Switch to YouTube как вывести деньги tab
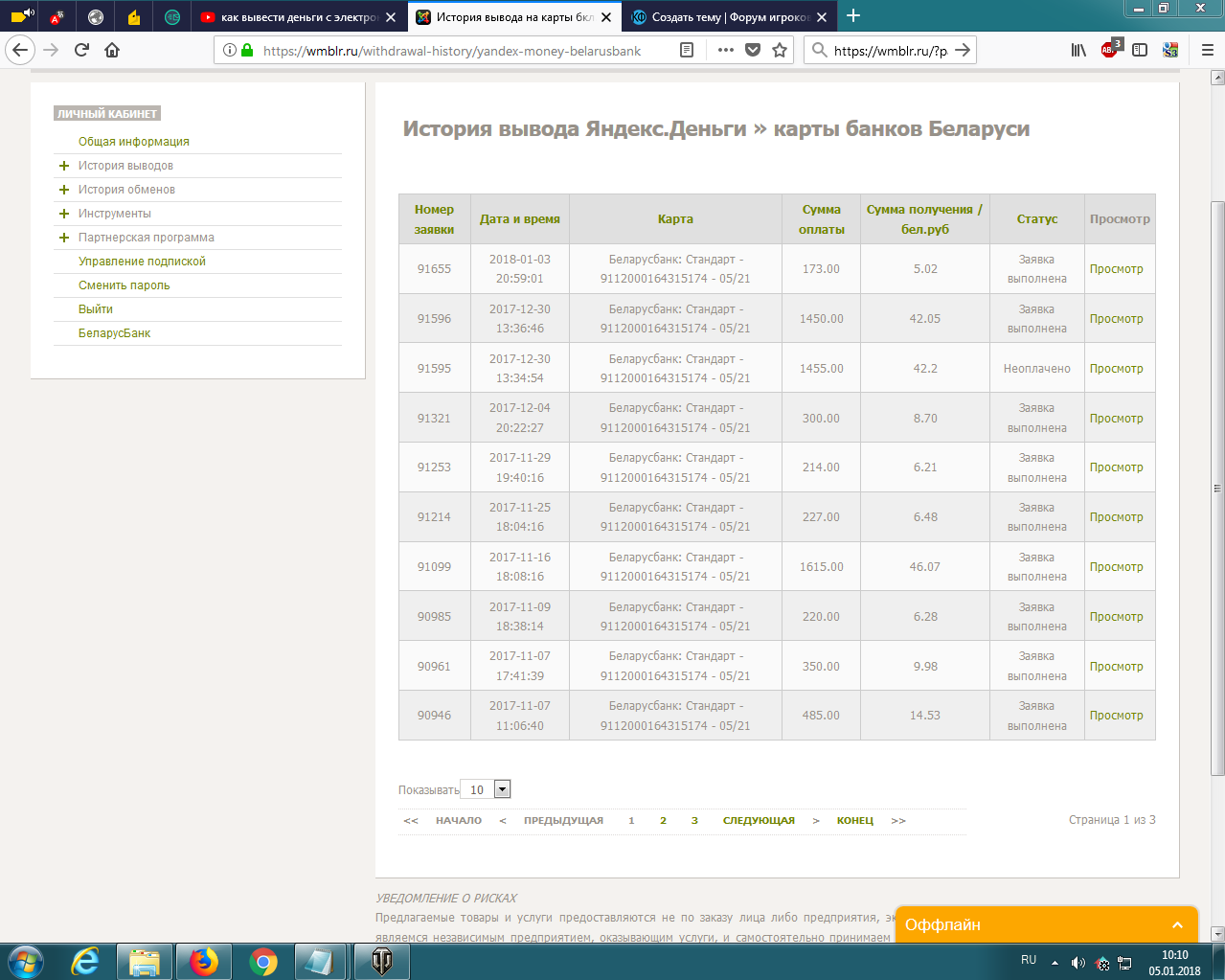The image size is (1225, 980). click(x=299, y=17)
